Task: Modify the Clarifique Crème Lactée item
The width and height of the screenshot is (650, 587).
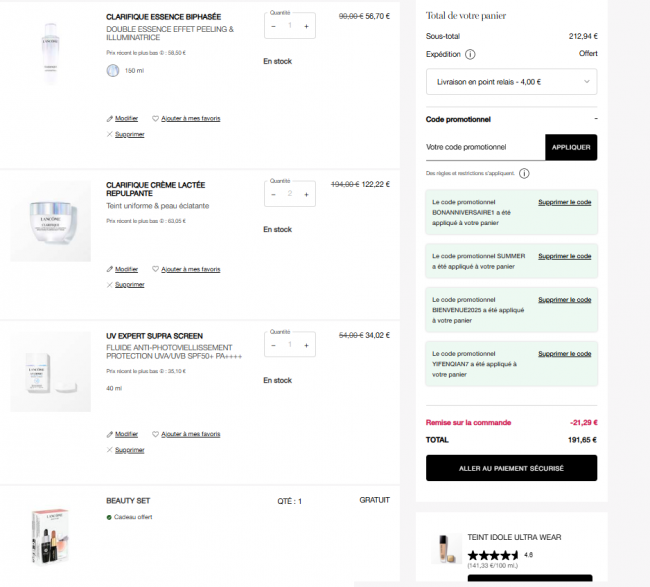Action: (x=122, y=269)
